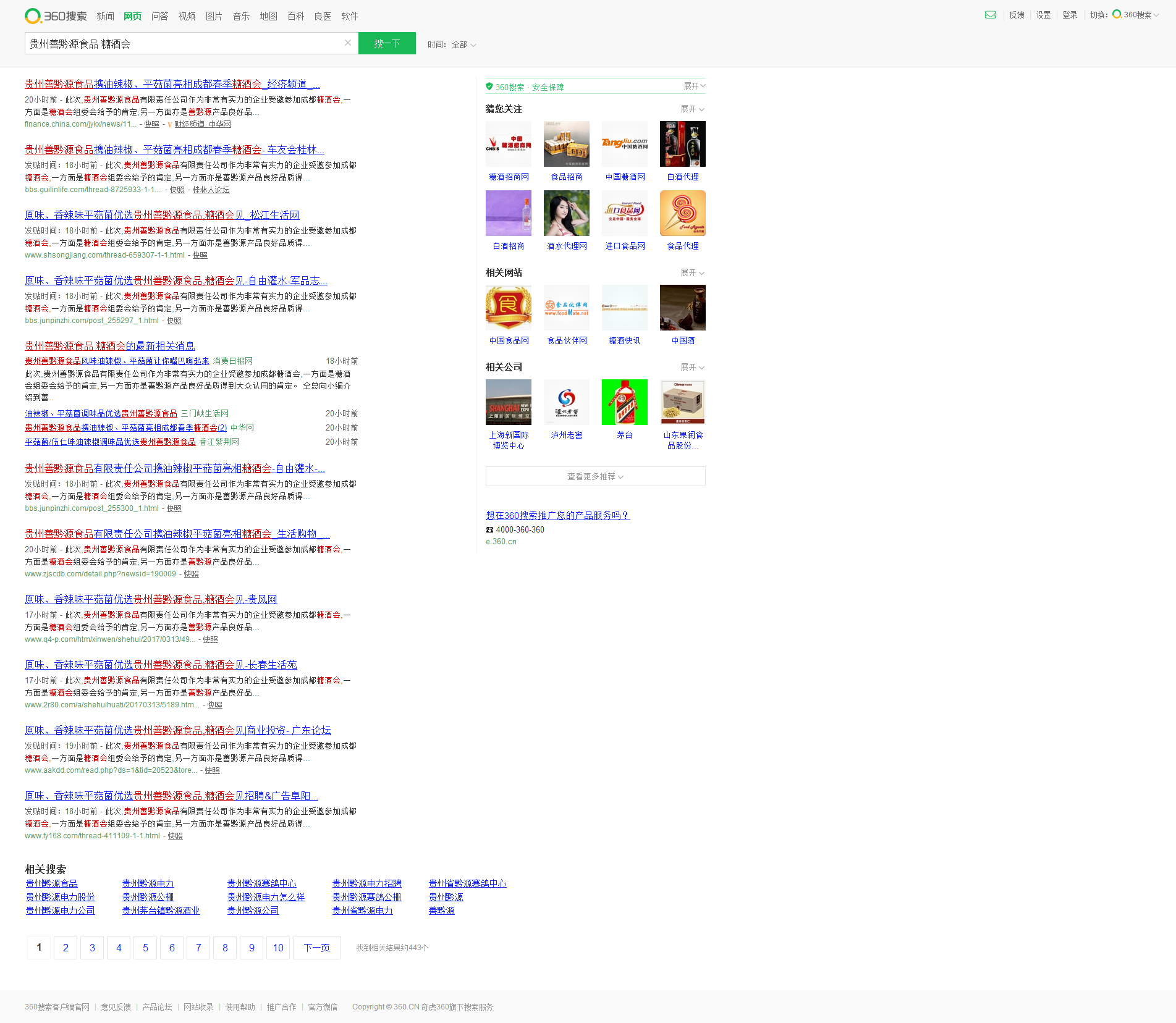
Task: Open the 泸州老窖 logo thumbnail
Action: tap(567, 402)
